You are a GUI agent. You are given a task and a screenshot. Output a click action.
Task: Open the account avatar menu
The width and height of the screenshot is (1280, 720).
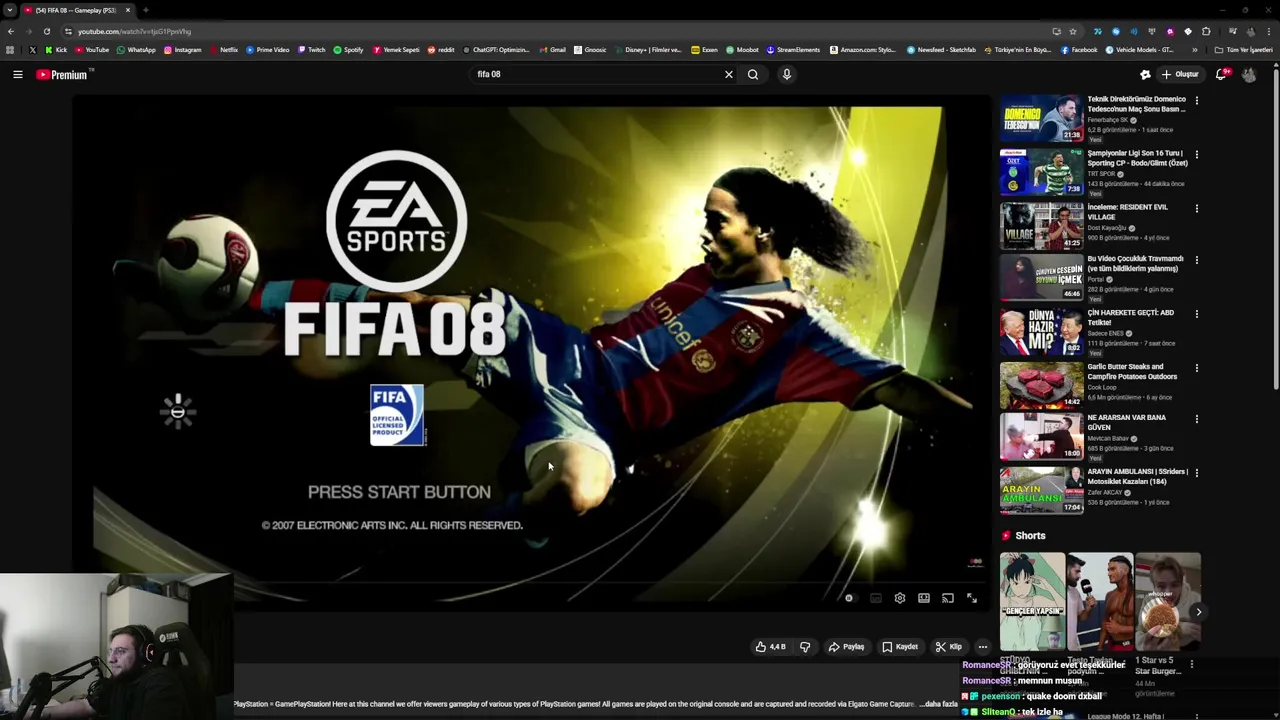(x=1249, y=74)
